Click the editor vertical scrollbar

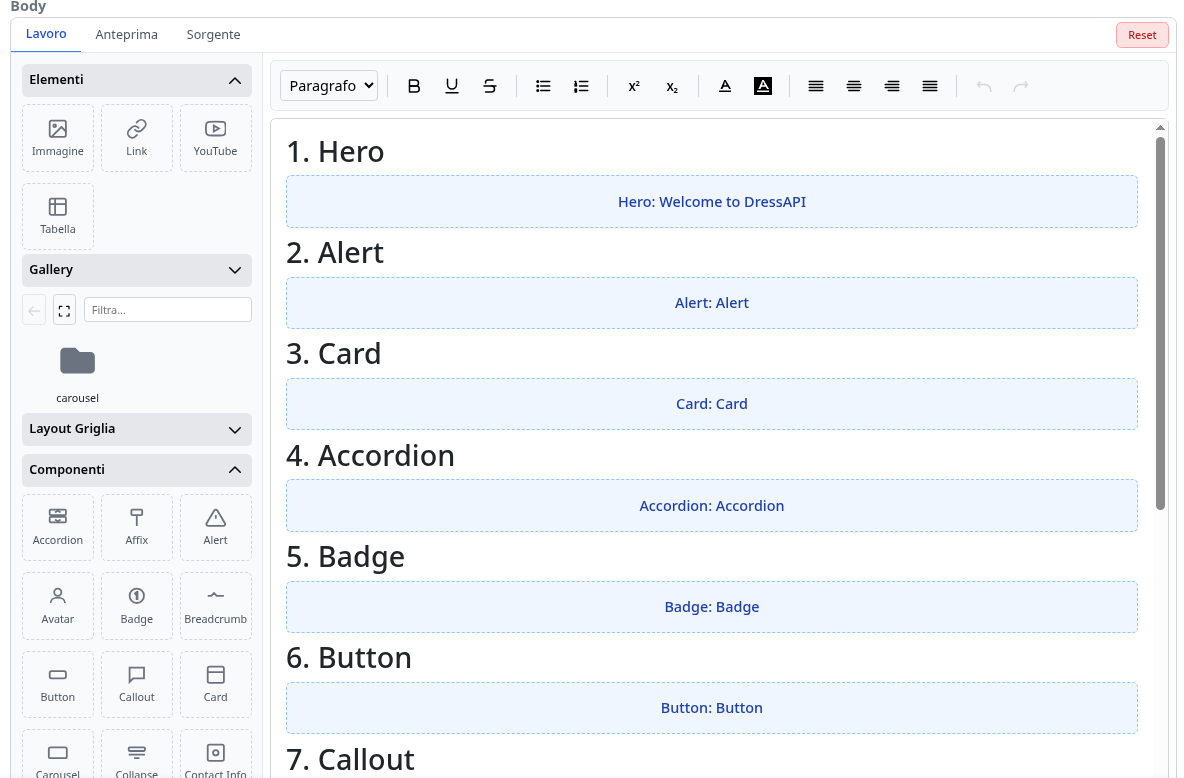(1161, 323)
